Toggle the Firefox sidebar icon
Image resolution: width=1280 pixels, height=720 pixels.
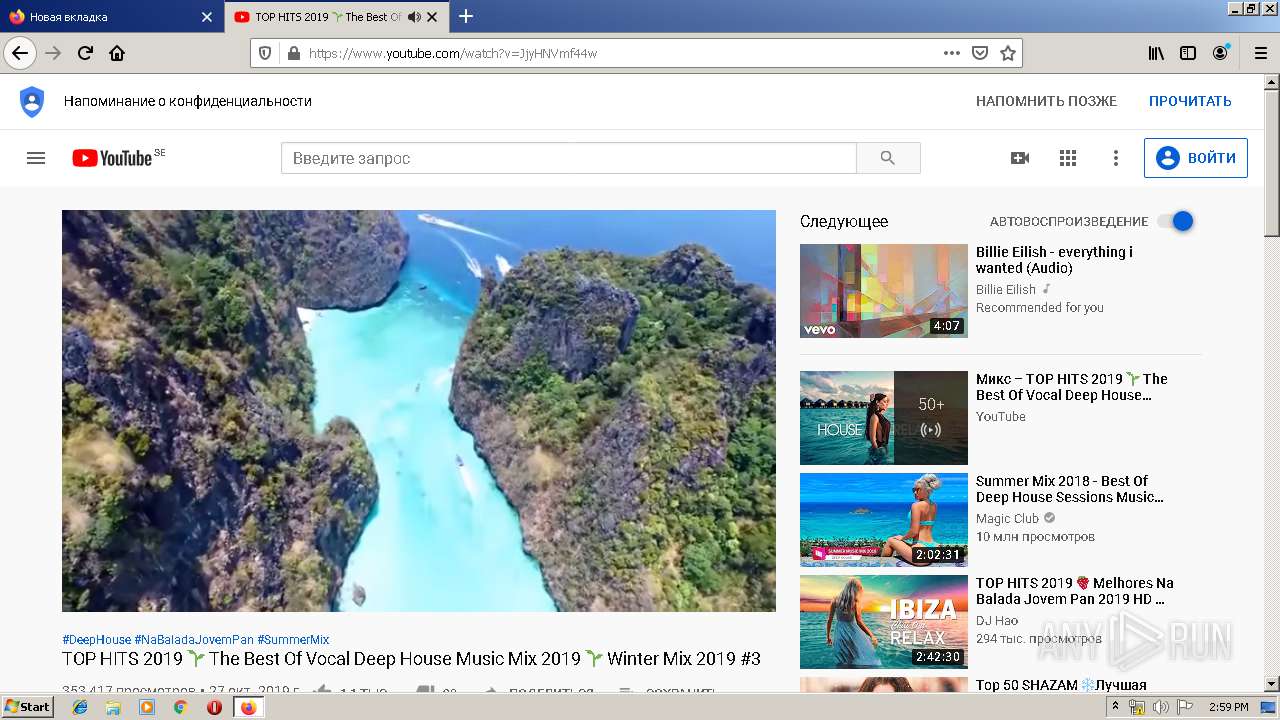pos(1188,53)
